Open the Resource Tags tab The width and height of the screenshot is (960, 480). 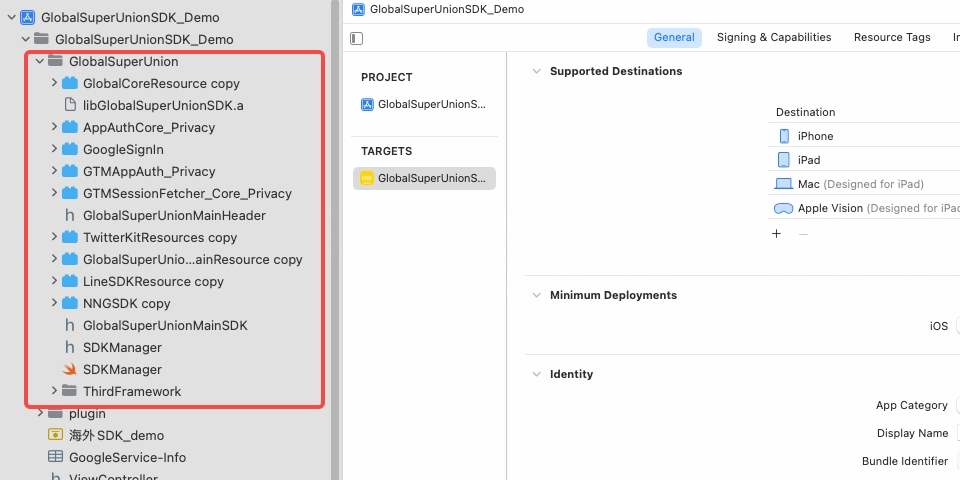pos(892,37)
